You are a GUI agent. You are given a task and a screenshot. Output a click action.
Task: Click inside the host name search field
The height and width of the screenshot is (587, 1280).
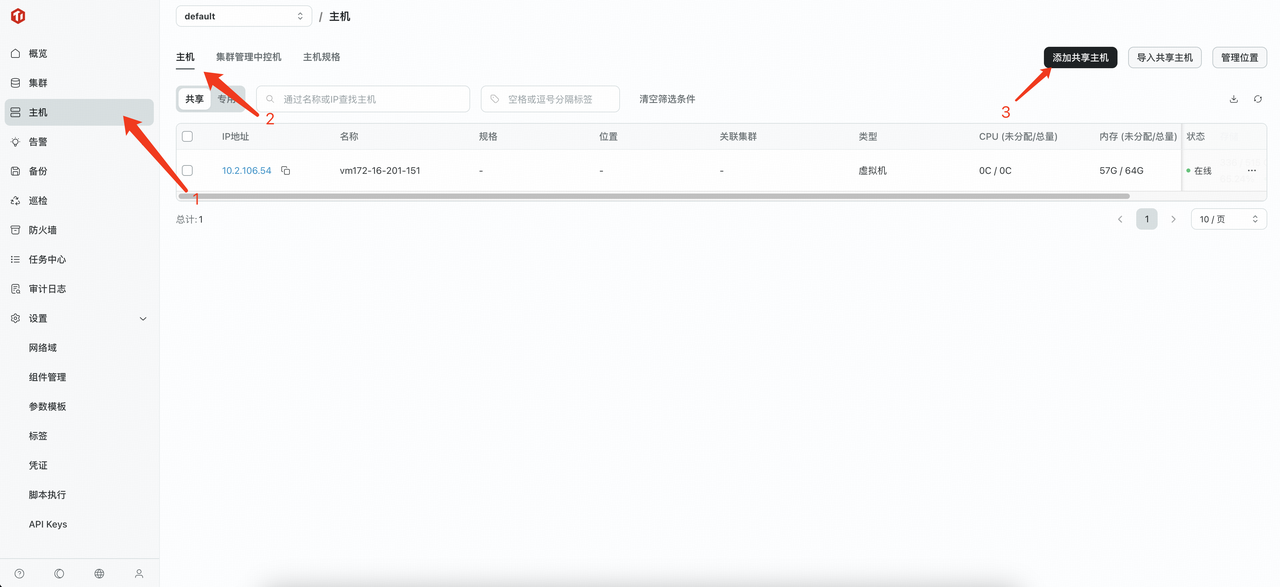click(362, 98)
